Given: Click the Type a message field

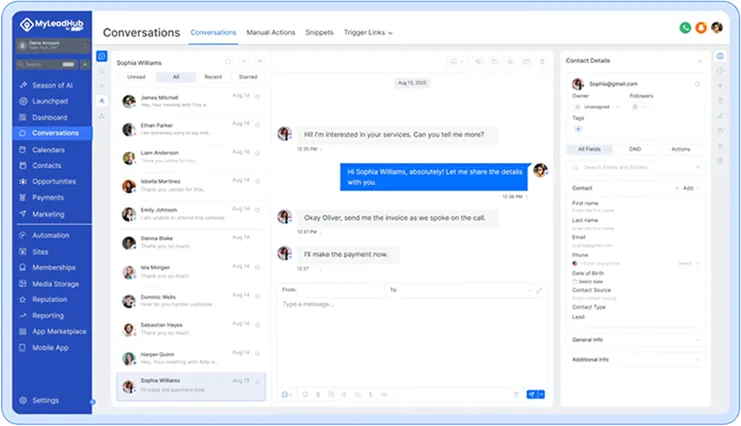Looking at the screenshot, I should click(x=411, y=340).
